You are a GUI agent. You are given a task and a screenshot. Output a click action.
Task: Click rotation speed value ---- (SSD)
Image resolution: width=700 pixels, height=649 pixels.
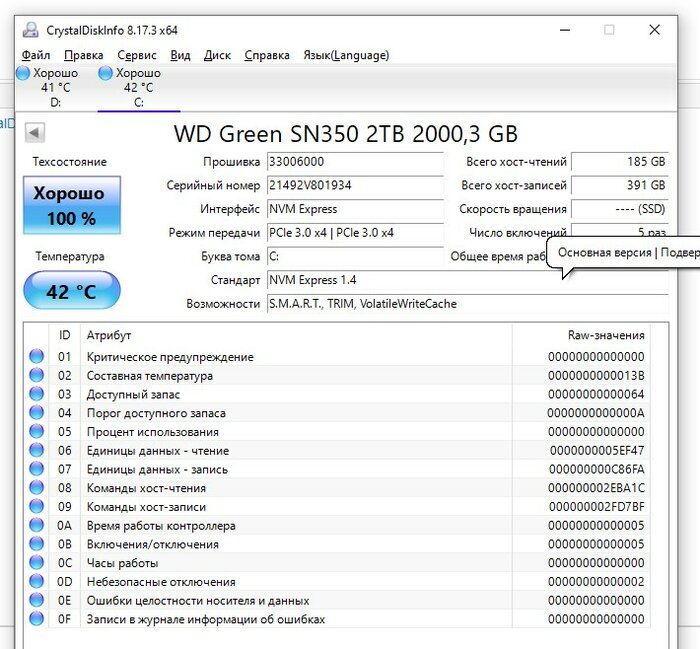(x=620, y=209)
